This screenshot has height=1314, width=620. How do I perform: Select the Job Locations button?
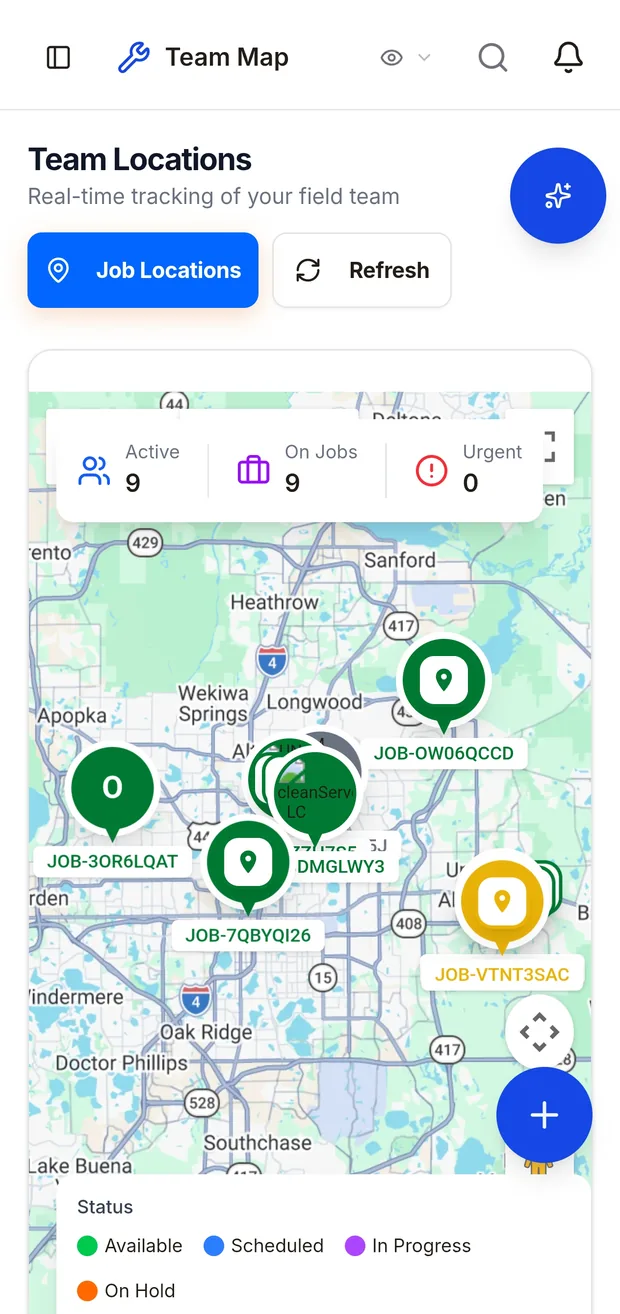click(x=143, y=270)
